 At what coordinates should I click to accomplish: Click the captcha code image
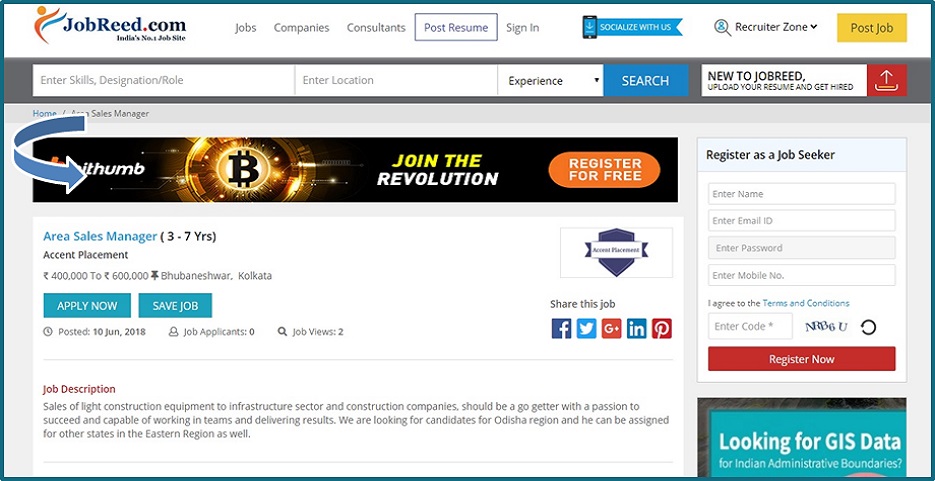tap(826, 327)
